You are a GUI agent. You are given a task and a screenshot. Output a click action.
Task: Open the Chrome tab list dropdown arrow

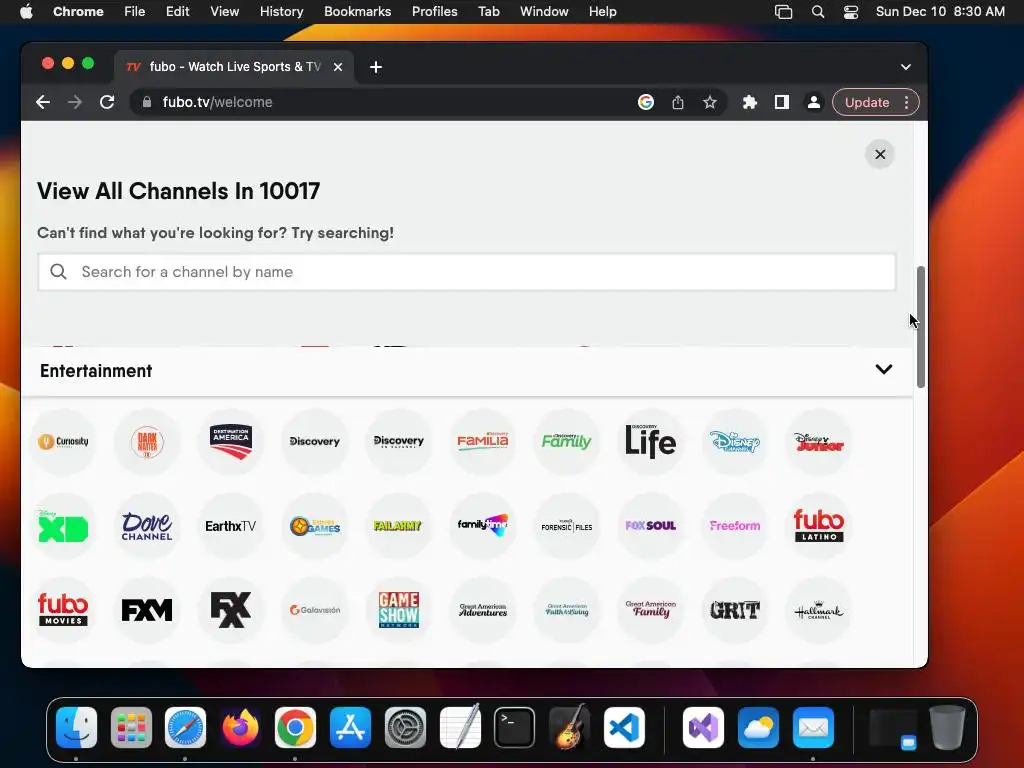906,67
